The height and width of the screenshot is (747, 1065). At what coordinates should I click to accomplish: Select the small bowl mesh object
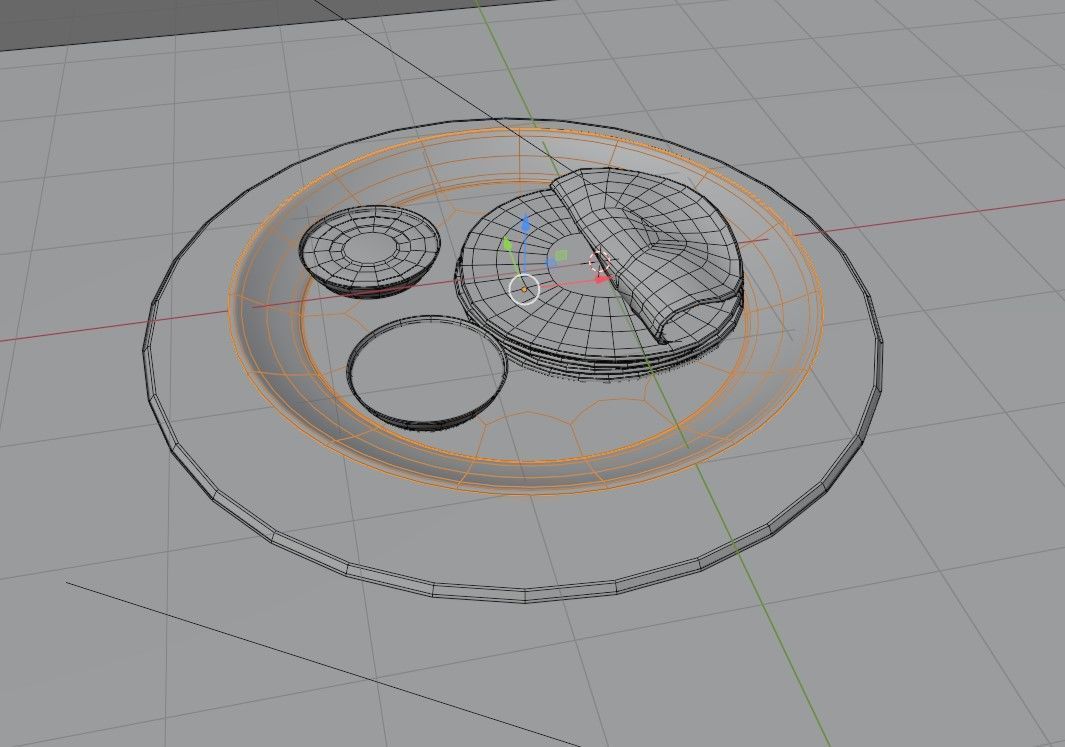(370, 249)
